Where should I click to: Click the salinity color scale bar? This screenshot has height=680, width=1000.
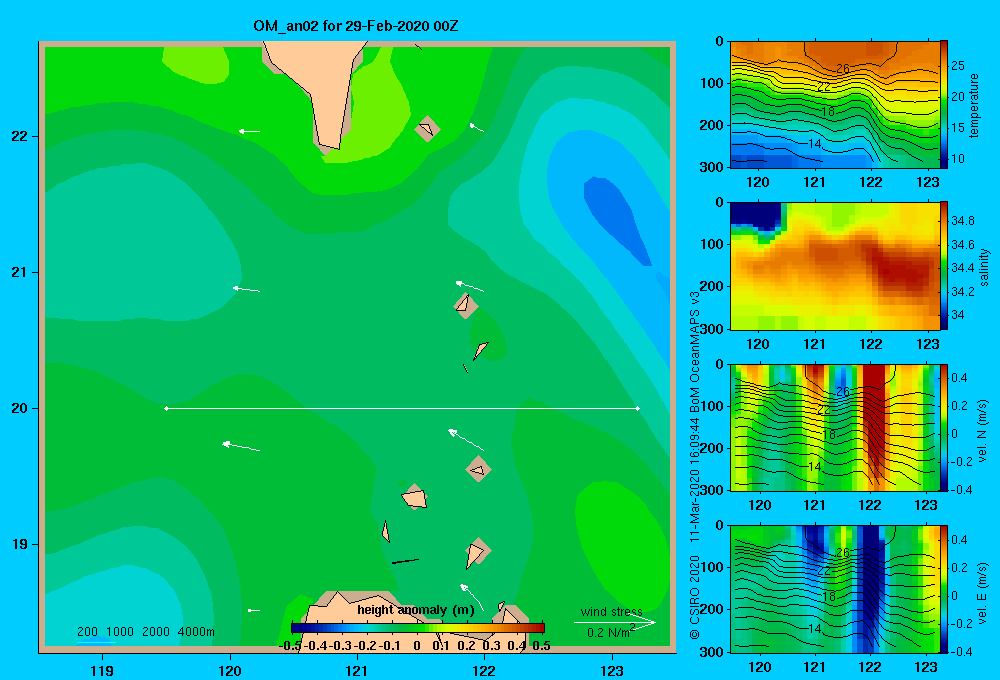[944, 265]
